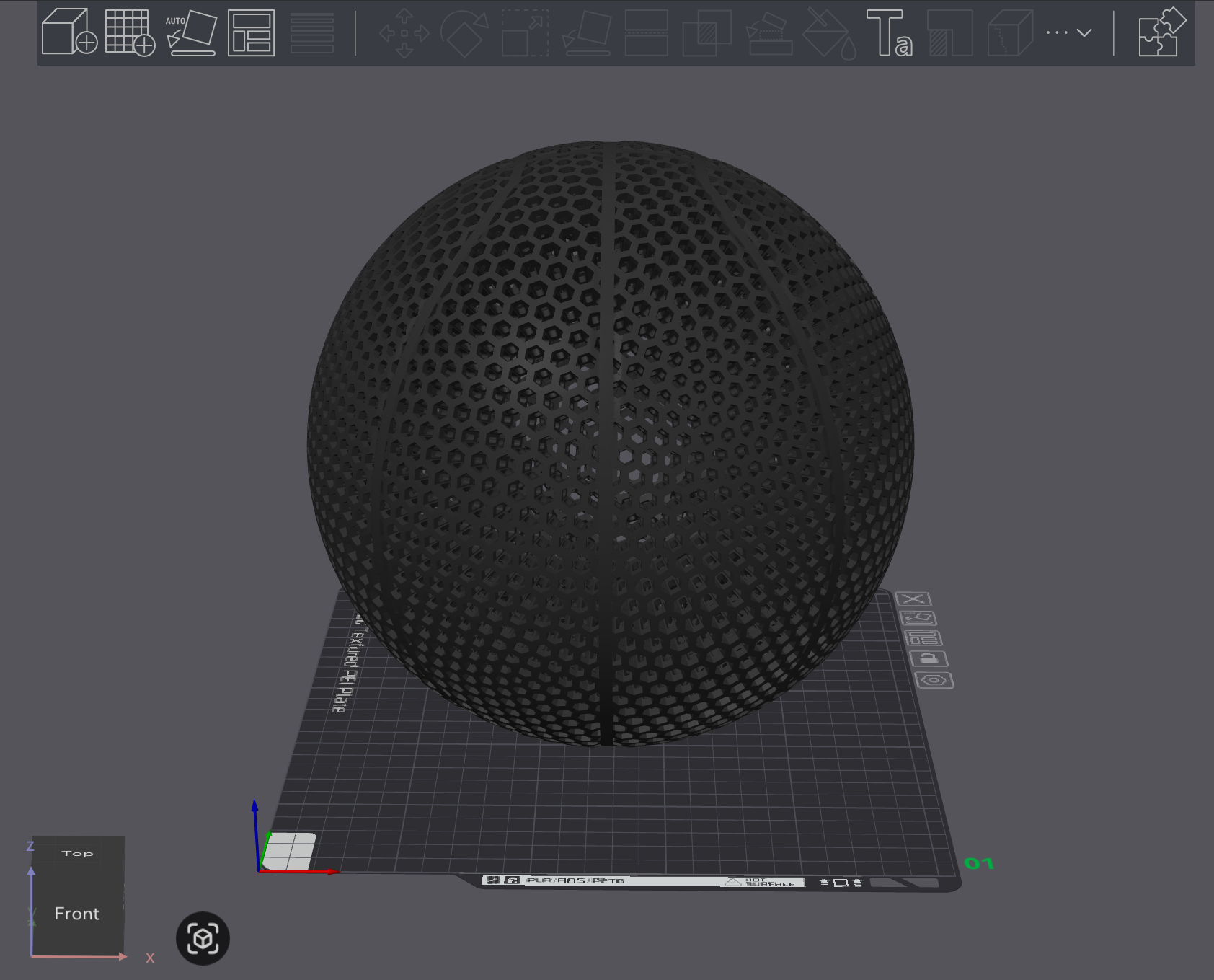Toggle the plate lock icon
The width and height of the screenshot is (1214, 980).
(x=929, y=658)
